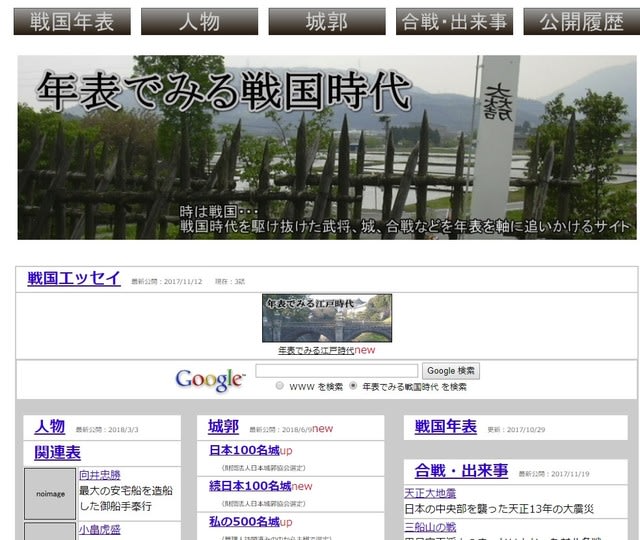
Task: Open the 関連表 link
Action: pyautogui.click(x=58, y=453)
